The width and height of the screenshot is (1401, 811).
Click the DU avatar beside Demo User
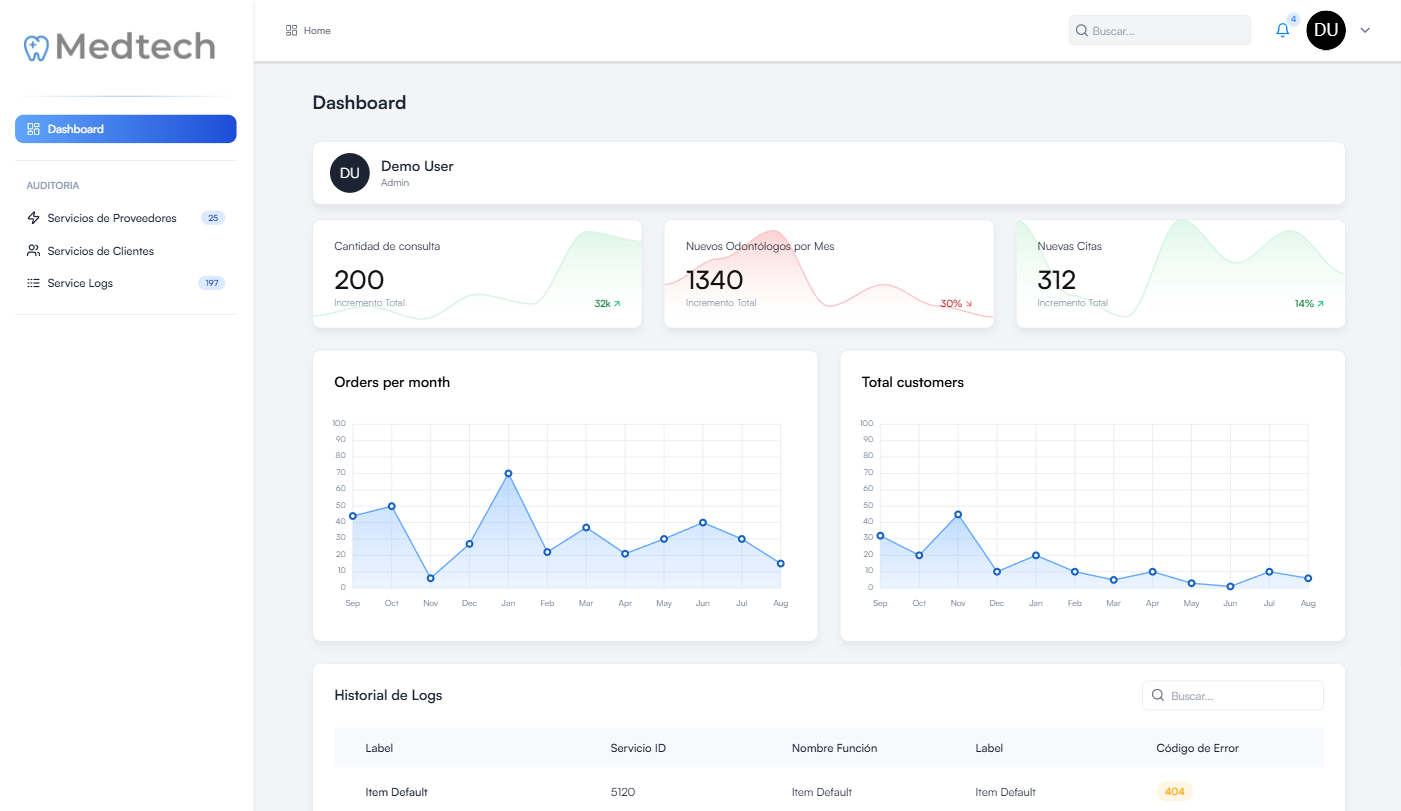pyautogui.click(x=350, y=173)
